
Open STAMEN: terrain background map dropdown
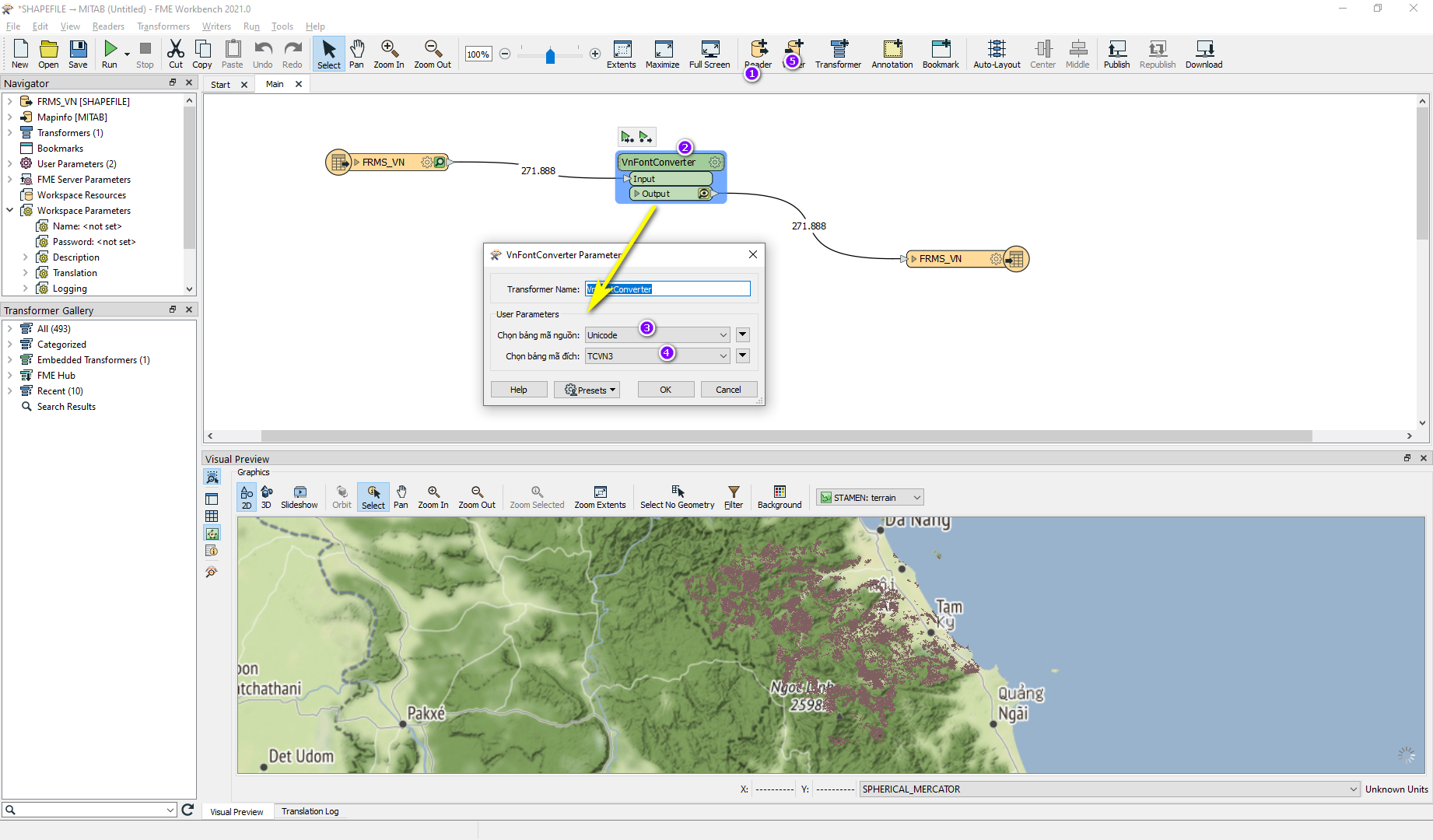click(x=871, y=498)
